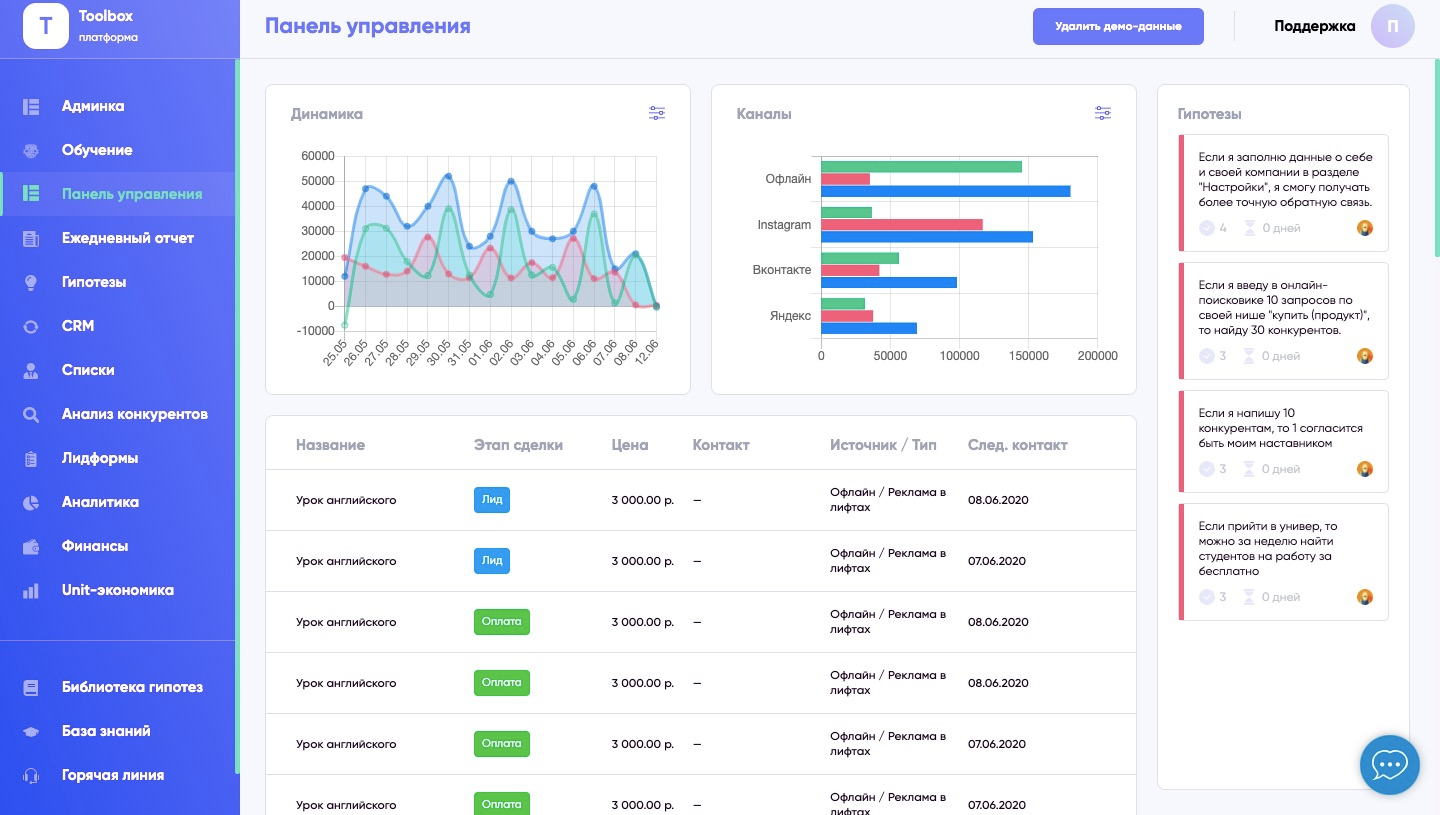Click the CRM refresh-style icon
The width and height of the screenshot is (1440, 815).
coord(31,326)
